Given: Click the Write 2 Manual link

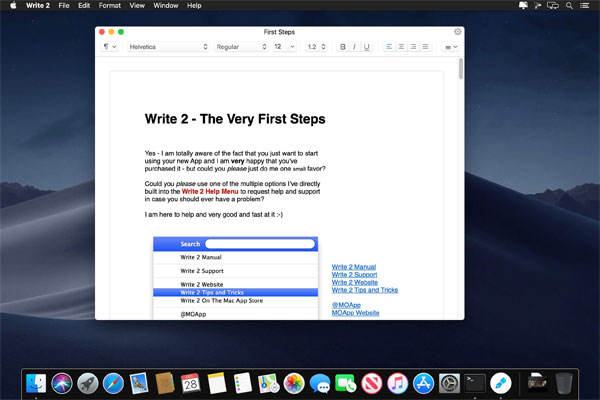Looking at the screenshot, I should point(354,267).
